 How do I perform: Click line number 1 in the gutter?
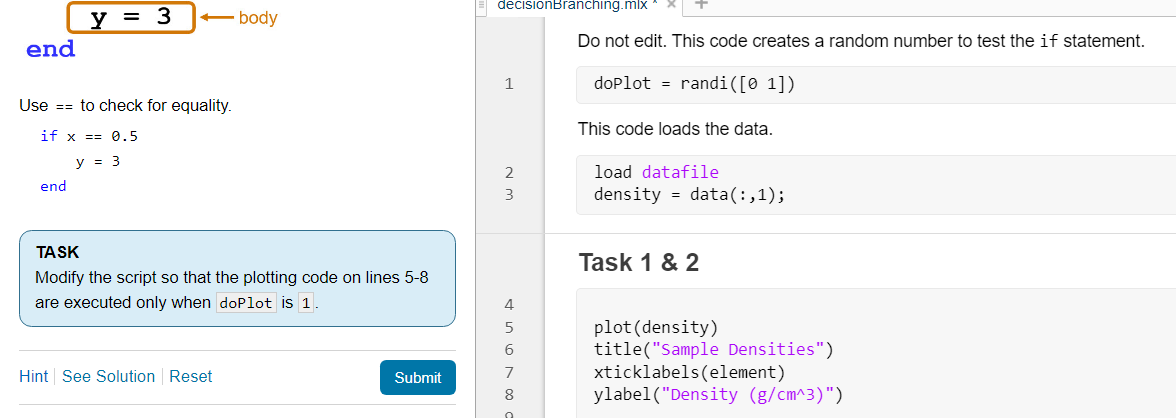pyautogui.click(x=509, y=84)
